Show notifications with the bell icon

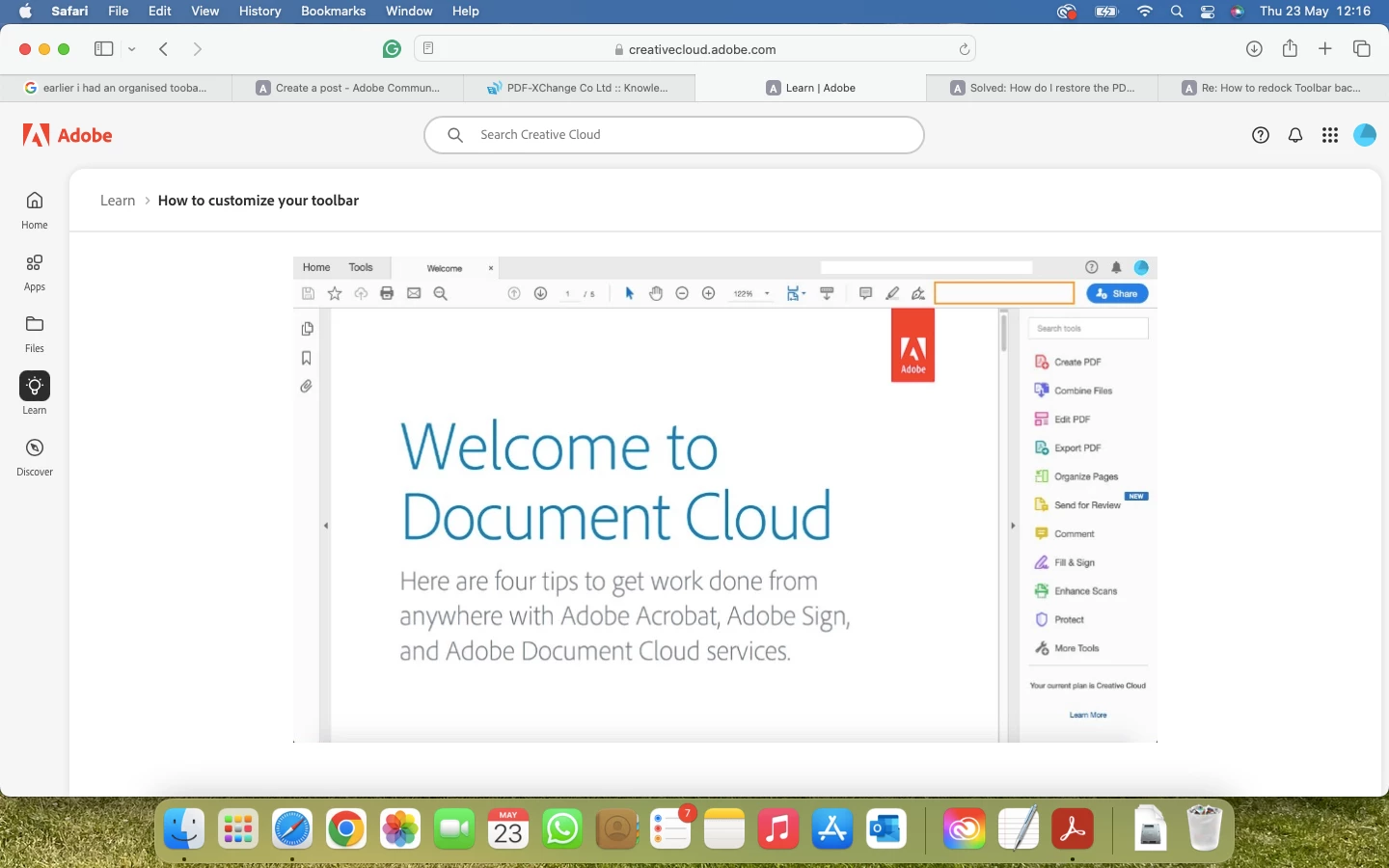click(1295, 135)
